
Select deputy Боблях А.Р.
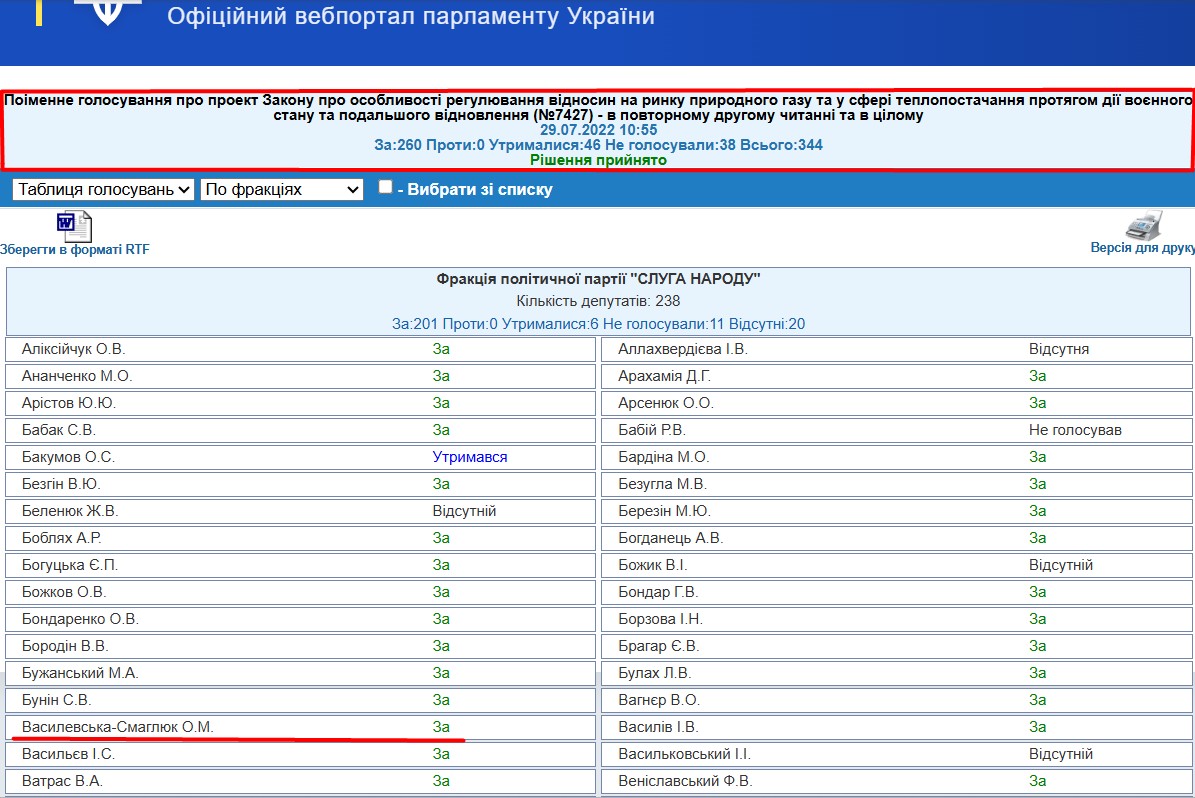tap(62, 538)
